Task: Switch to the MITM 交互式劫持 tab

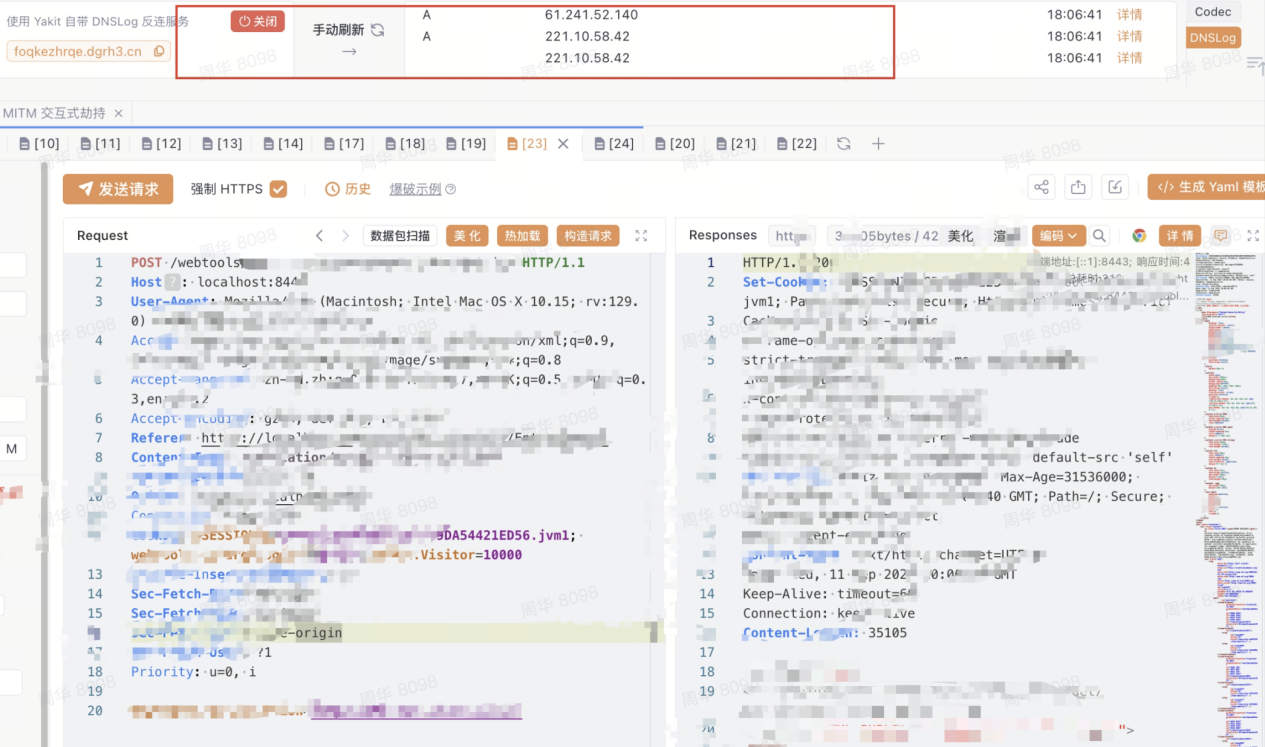Action: pos(57,113)
